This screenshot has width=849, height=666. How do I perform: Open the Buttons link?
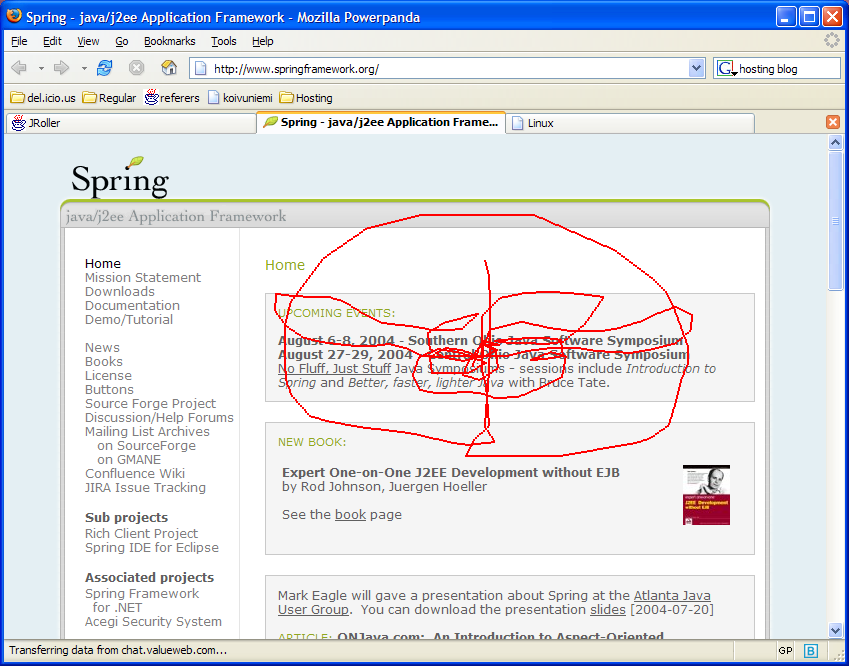[109, 390]
